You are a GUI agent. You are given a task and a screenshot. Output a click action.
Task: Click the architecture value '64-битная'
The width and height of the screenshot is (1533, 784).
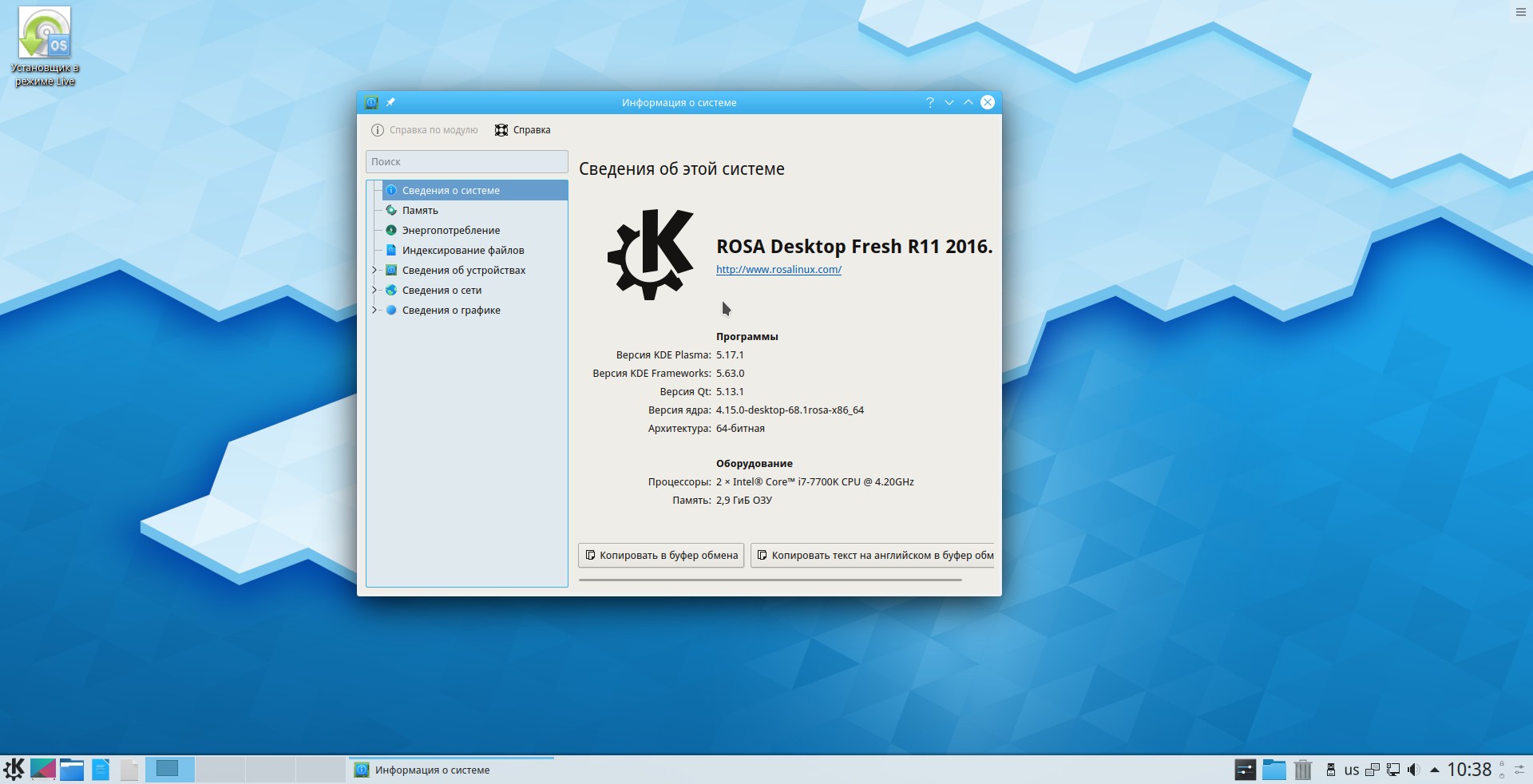pyautogui.click(x=740, y=429)
